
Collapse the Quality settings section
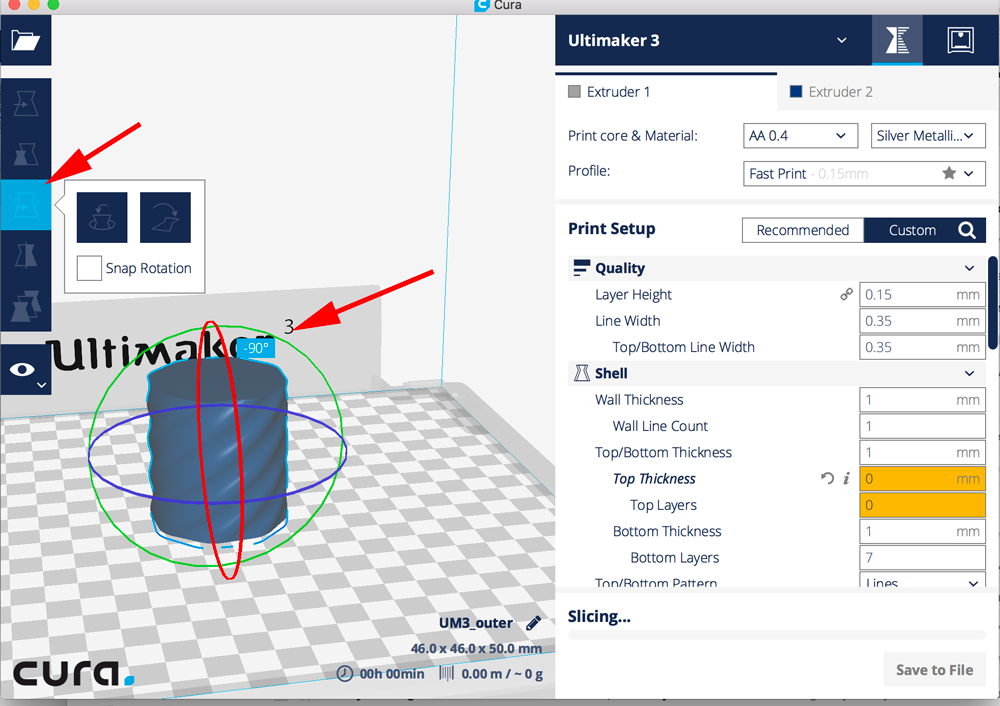coord(969,268)
